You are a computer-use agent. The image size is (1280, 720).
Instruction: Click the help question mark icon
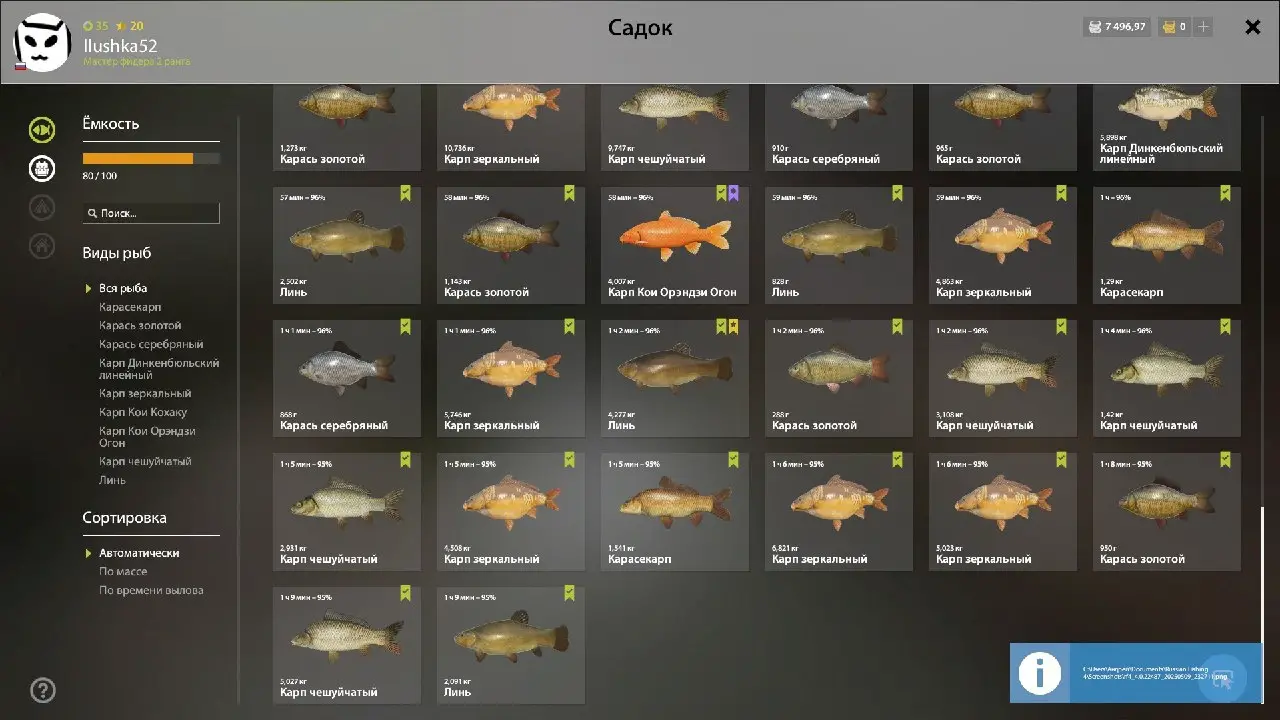tap(43, 690)
